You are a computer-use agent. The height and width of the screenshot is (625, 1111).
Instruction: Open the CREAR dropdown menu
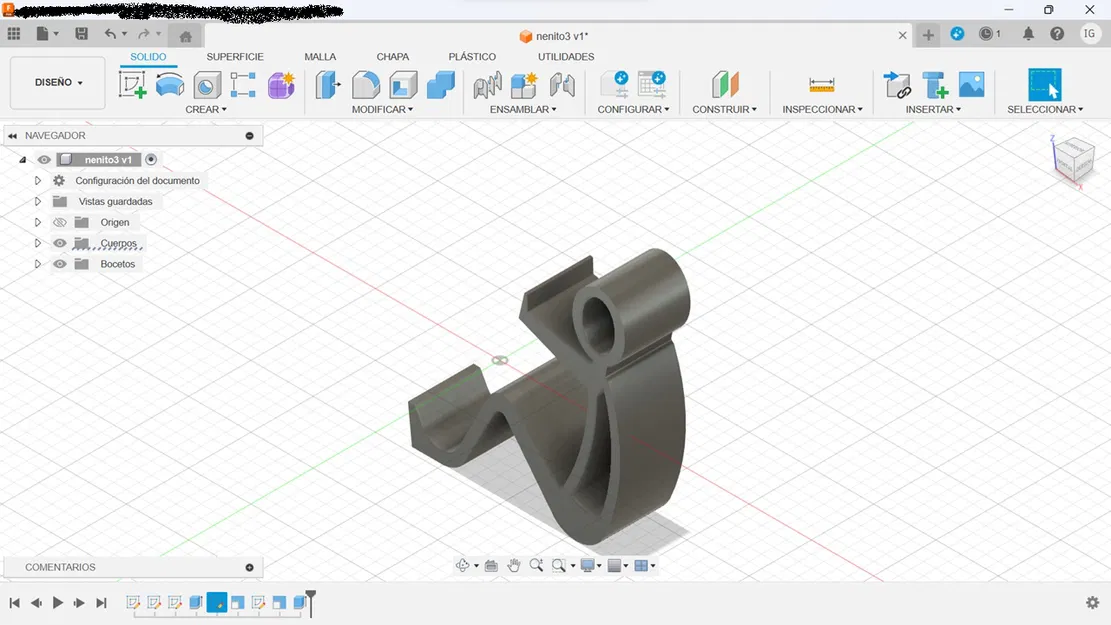pyautogui.click(x=205, y=109)
